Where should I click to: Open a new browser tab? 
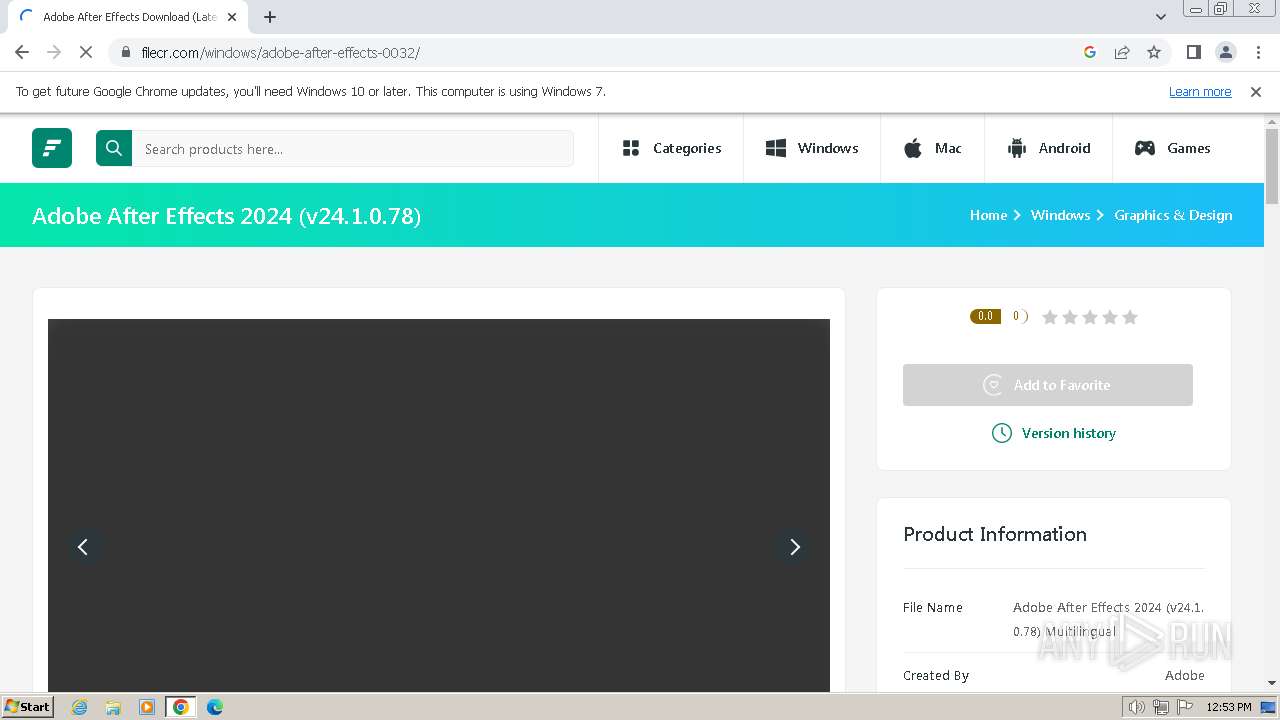(270, 17)
